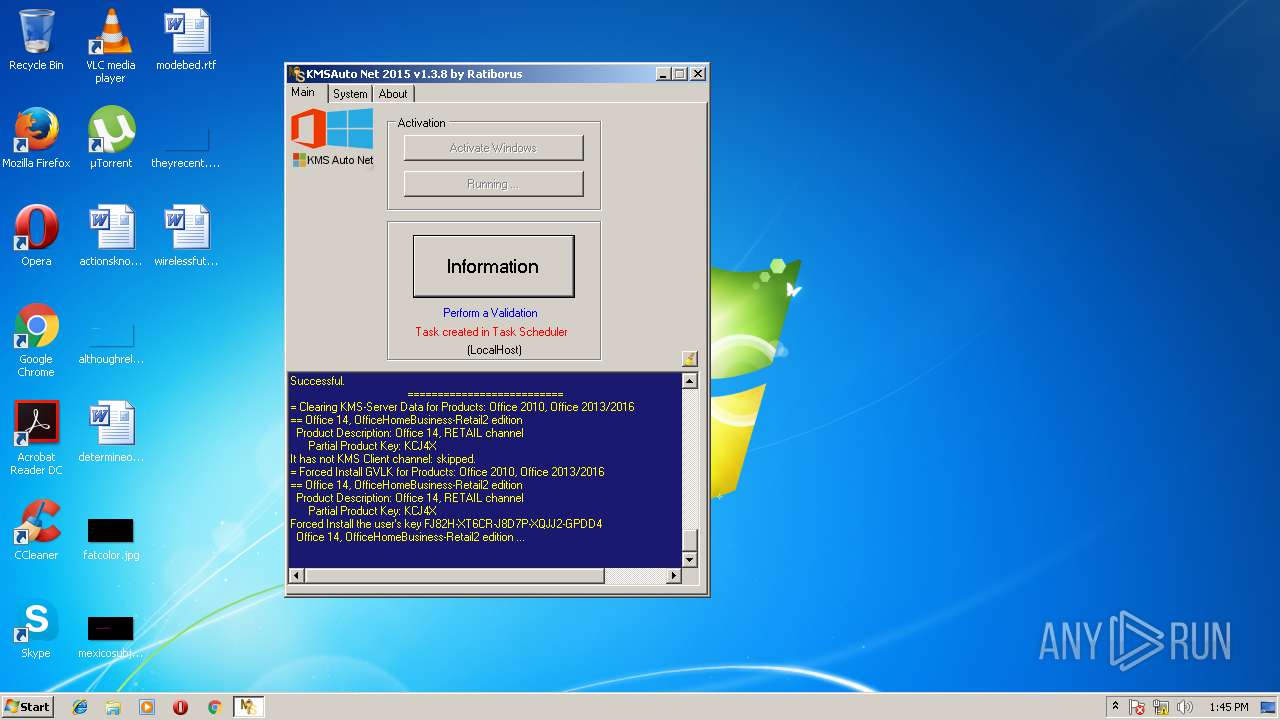Open Internet Explorer from taskbar
Screen dimensions: 1280x720
click(80, 707)
